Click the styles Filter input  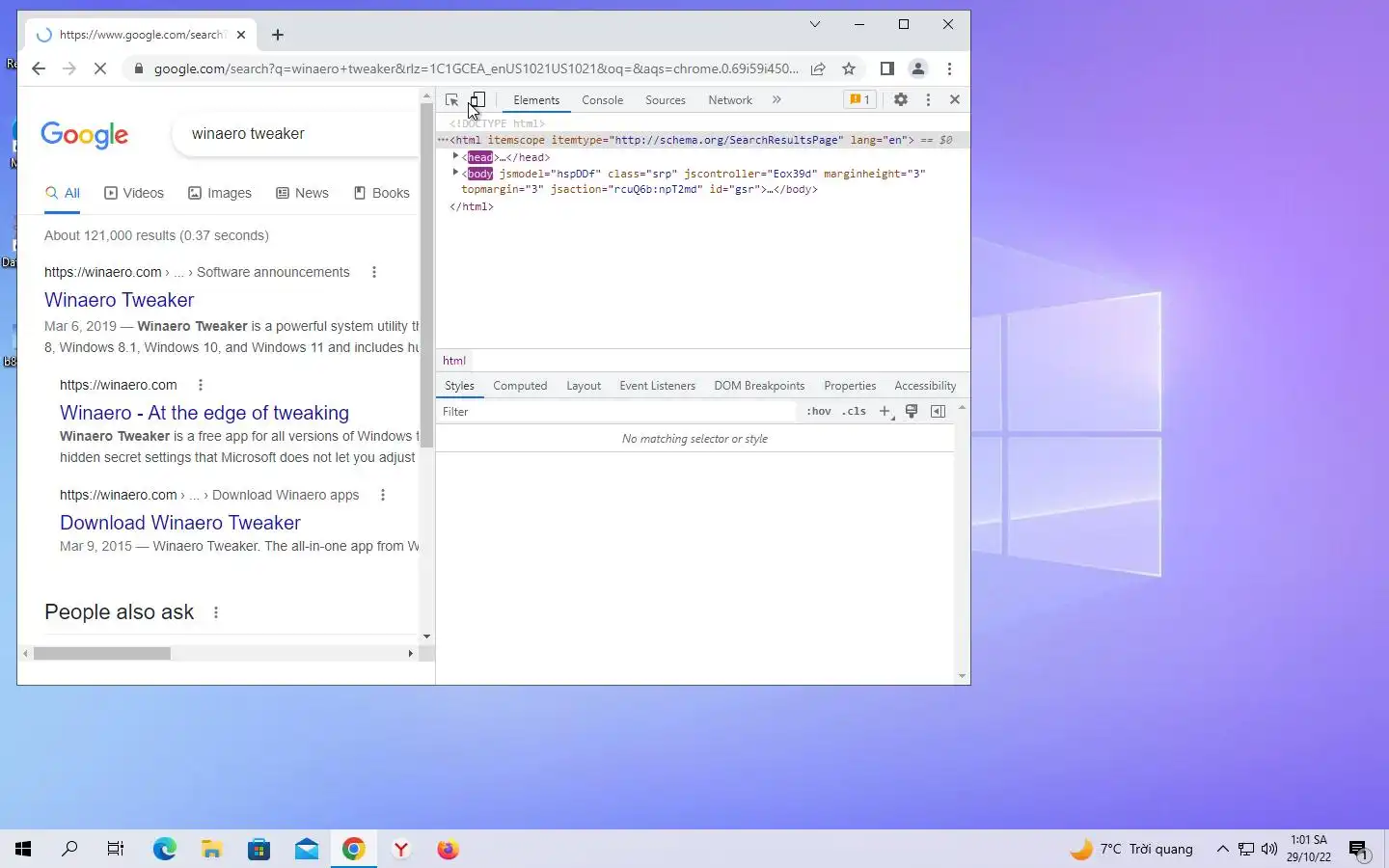617,412
